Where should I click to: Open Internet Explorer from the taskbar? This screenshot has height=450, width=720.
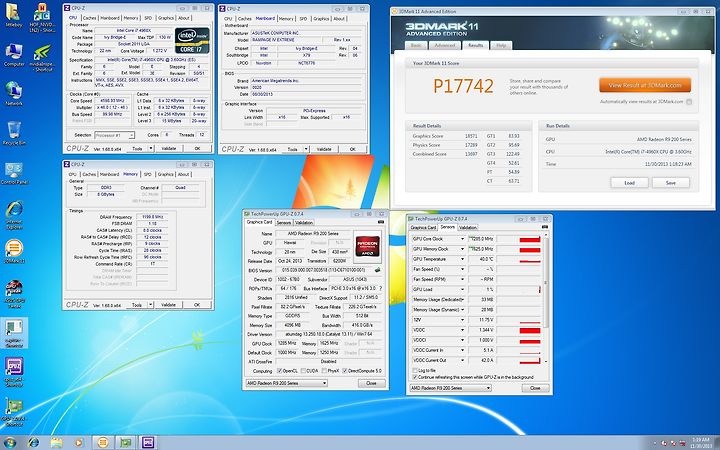click(34, 443)
